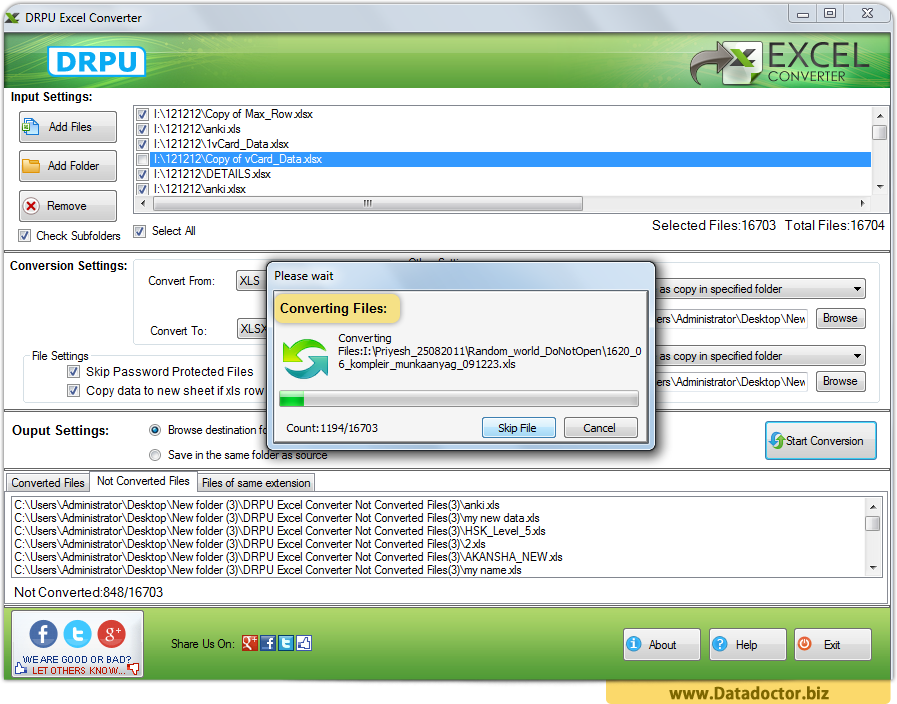This screenshot has height=704, width=897.
Task: Open the About dialog
Action: 661,645
